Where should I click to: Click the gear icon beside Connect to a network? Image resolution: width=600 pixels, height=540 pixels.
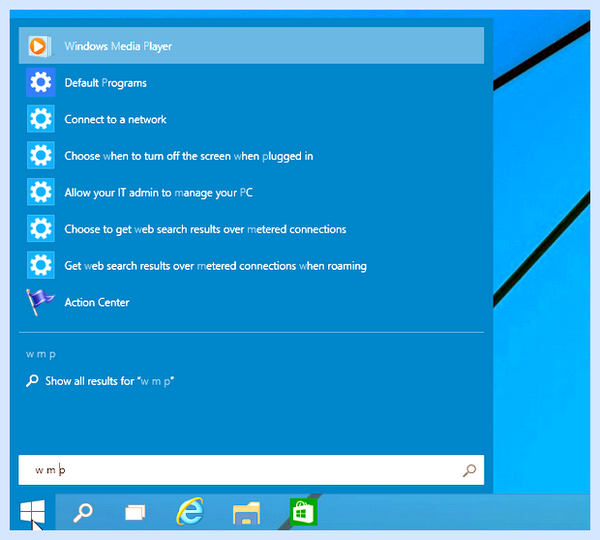click(x=41, y=119)
